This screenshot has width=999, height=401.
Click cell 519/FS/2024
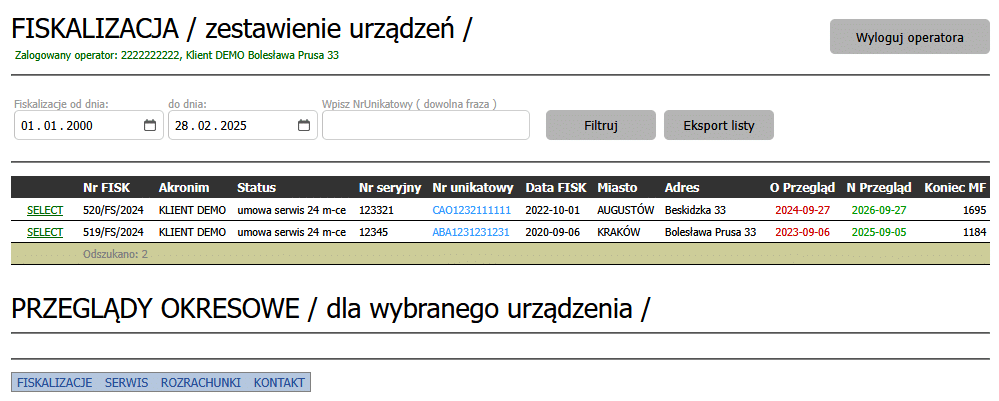[x=113, y=232]
